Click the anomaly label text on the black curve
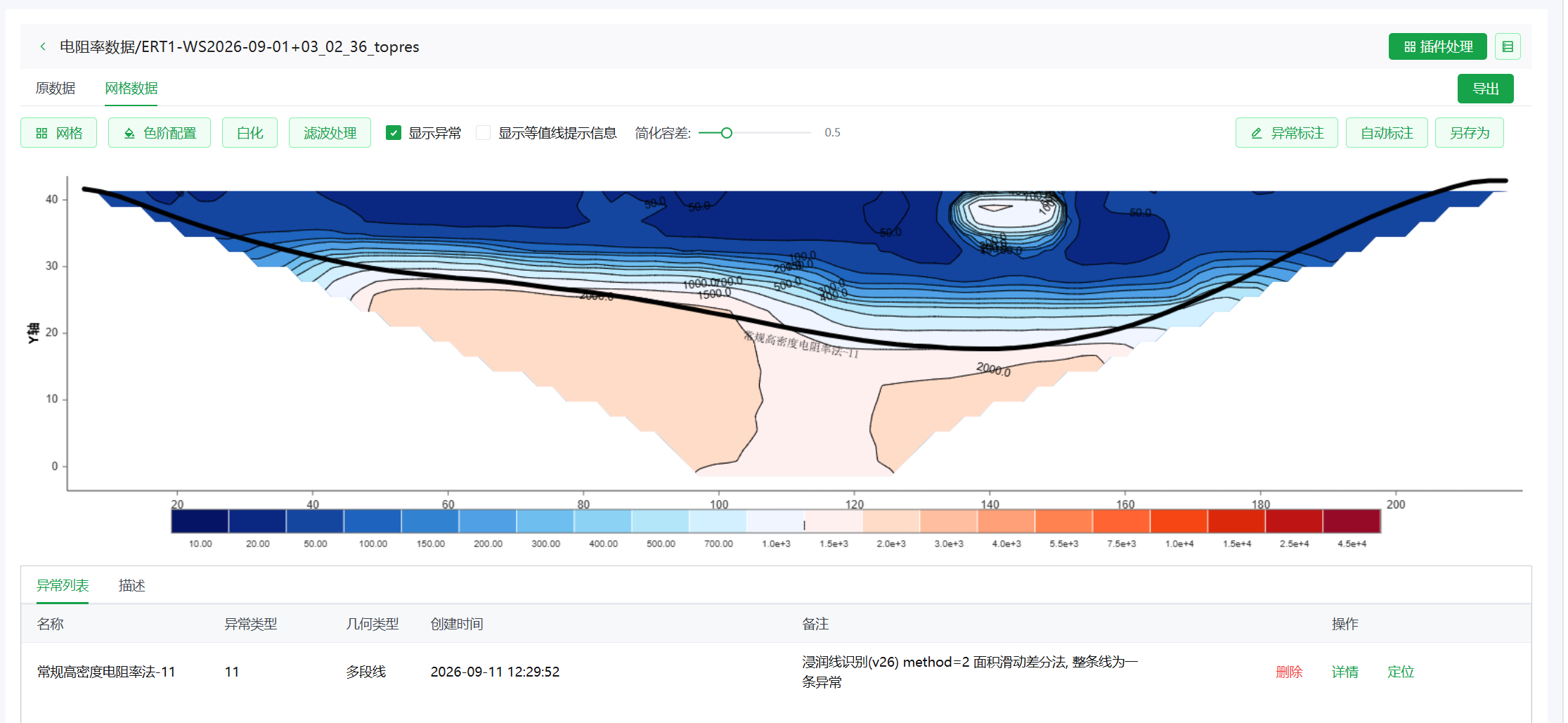Screen dimensions: 1568x723 (x=801, y=344)
